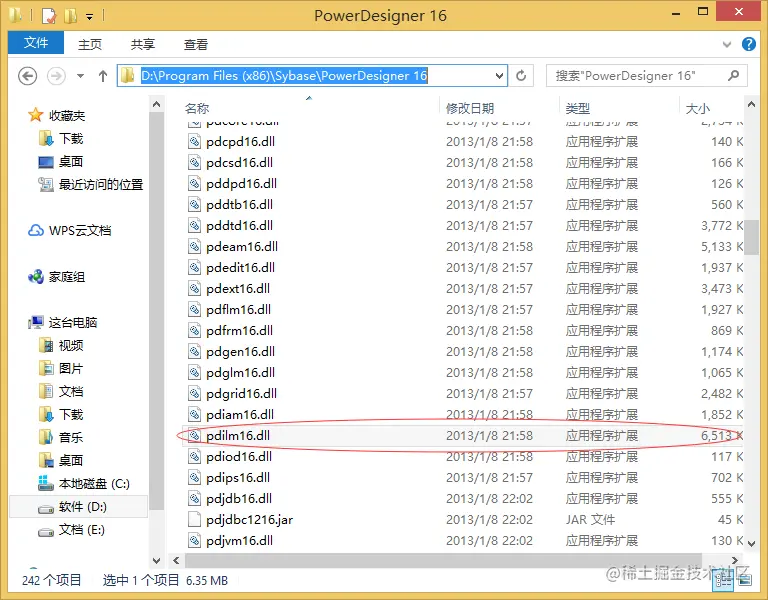
Task: Expand the address bar history dropdown
Action: click(499, 76)
